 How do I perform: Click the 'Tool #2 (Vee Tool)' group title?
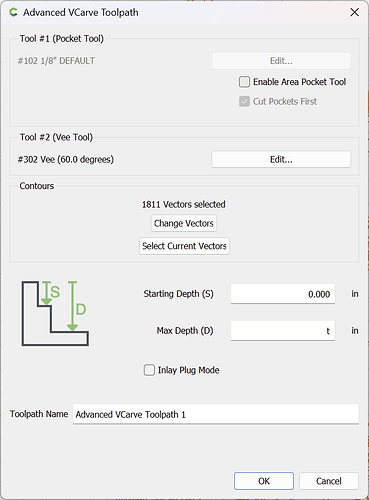[56, 137]
